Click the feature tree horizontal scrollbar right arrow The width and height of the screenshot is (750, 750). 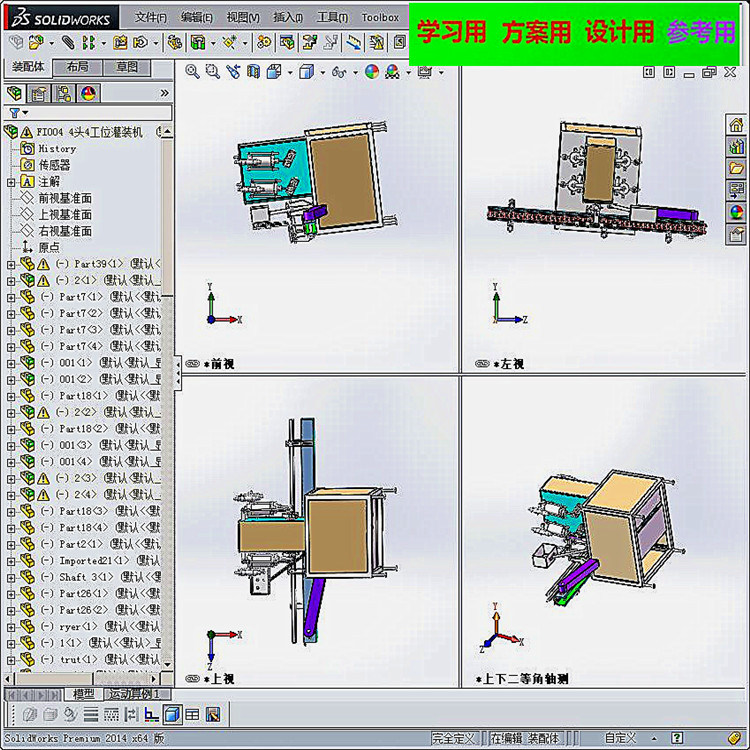pos(154,679)
